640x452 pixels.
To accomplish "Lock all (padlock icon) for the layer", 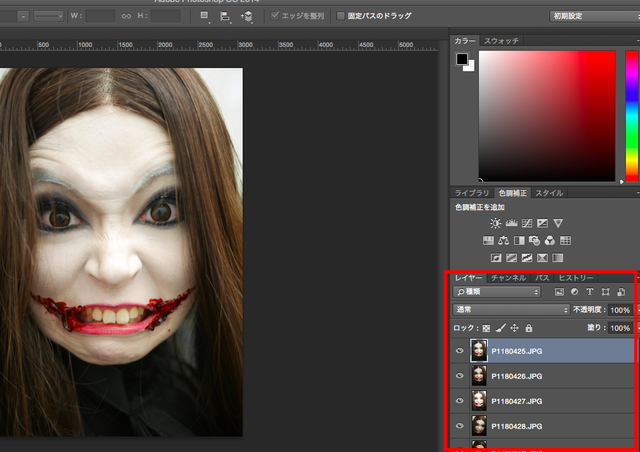I will tap(529, 327).
